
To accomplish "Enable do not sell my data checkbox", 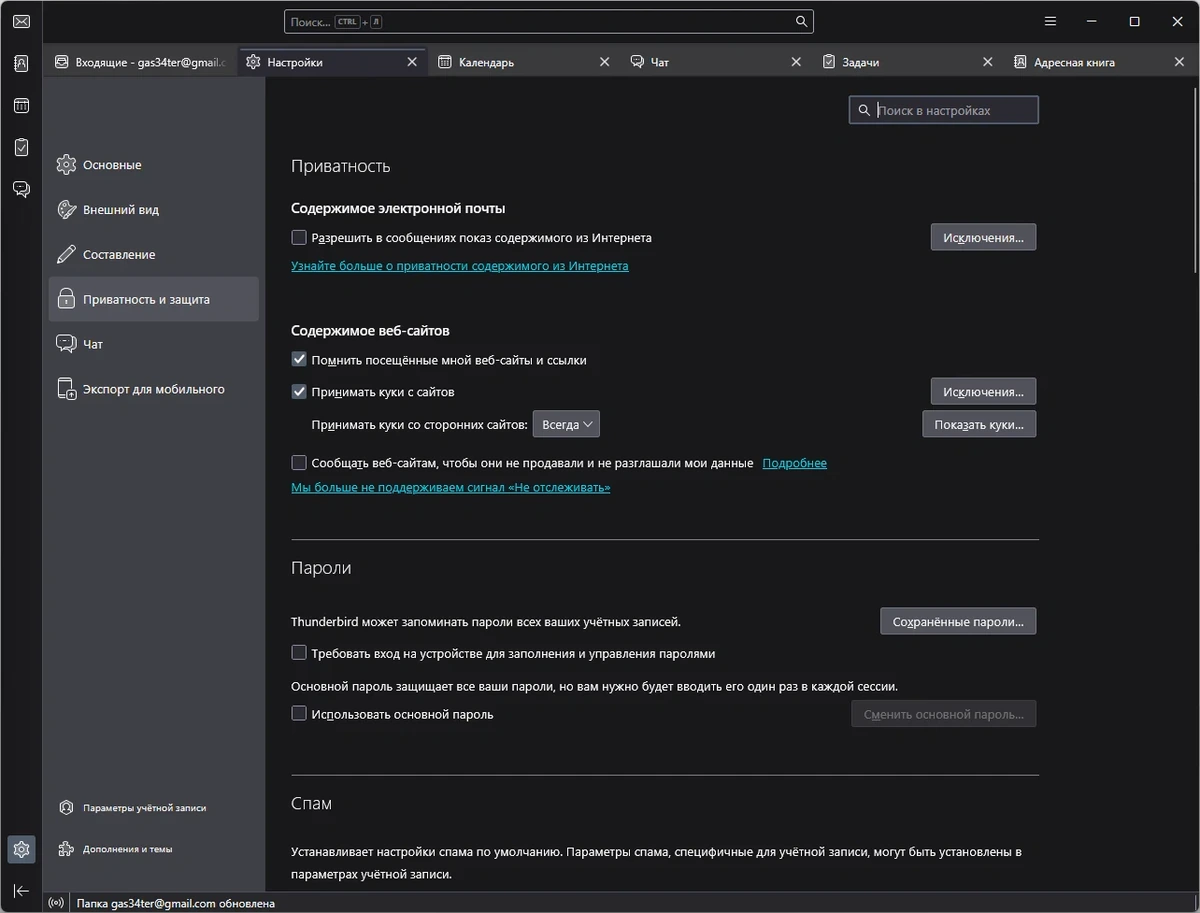I will 299,463.
